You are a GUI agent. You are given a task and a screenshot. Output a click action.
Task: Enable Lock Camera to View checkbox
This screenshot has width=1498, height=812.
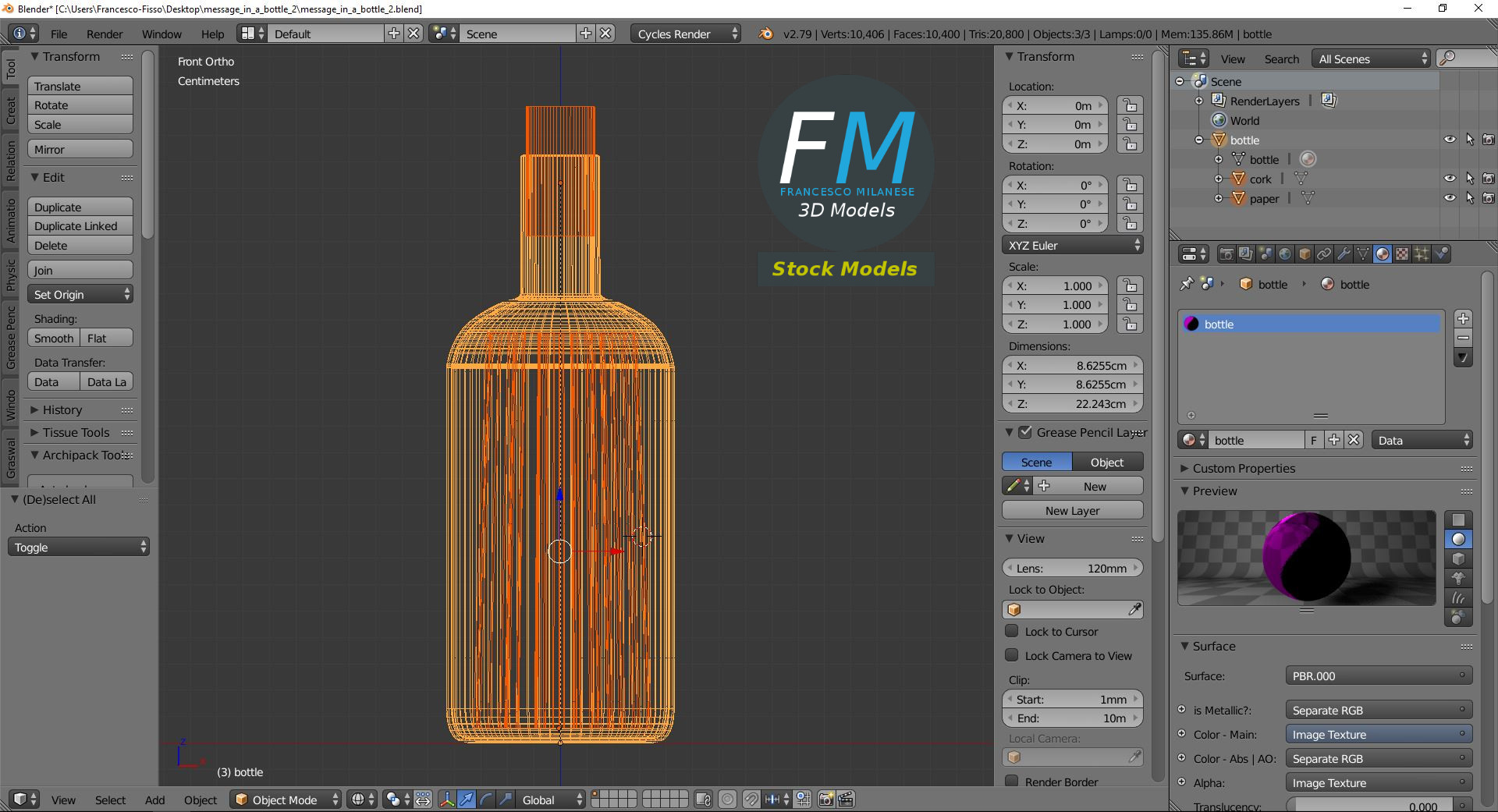(x=1012, y=655)
